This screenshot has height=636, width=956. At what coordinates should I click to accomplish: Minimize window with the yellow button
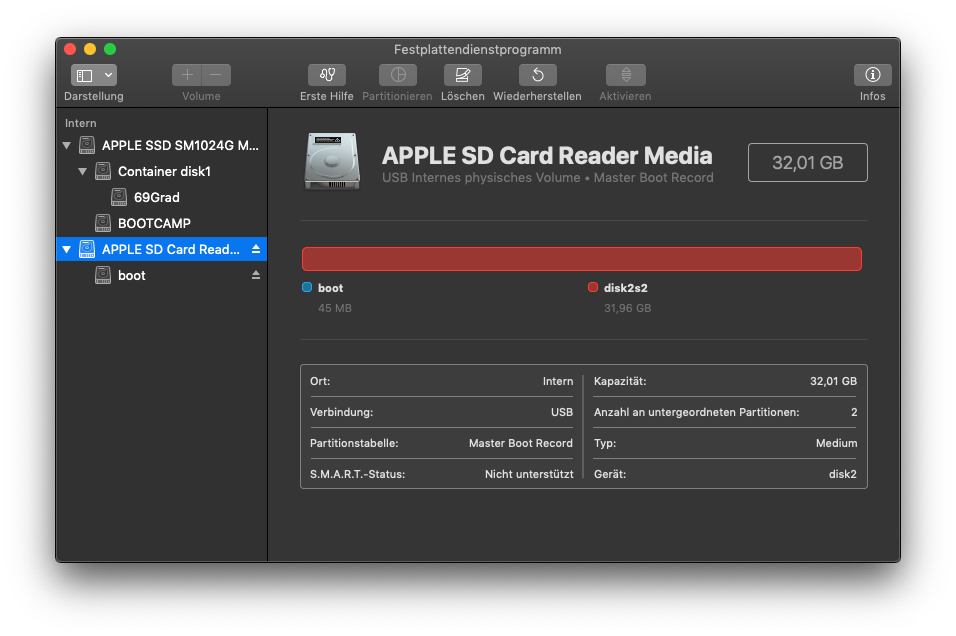pos(90,49)
